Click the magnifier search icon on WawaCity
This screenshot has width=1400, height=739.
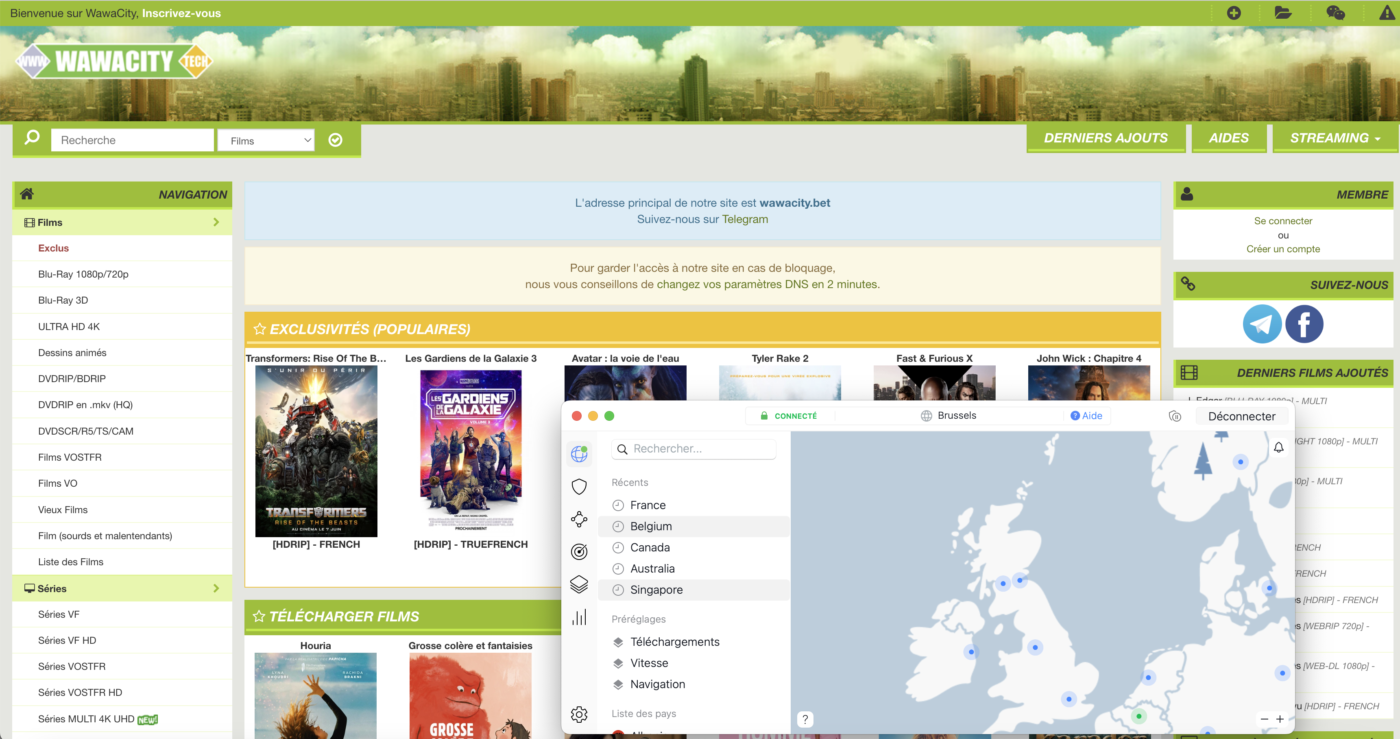coord(32,138)
